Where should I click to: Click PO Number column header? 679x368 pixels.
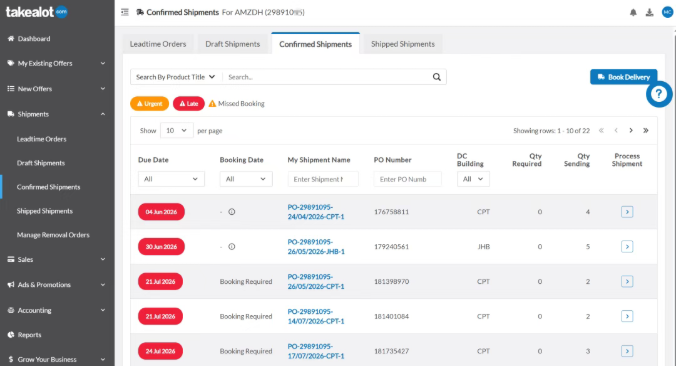tap(392, 160)
